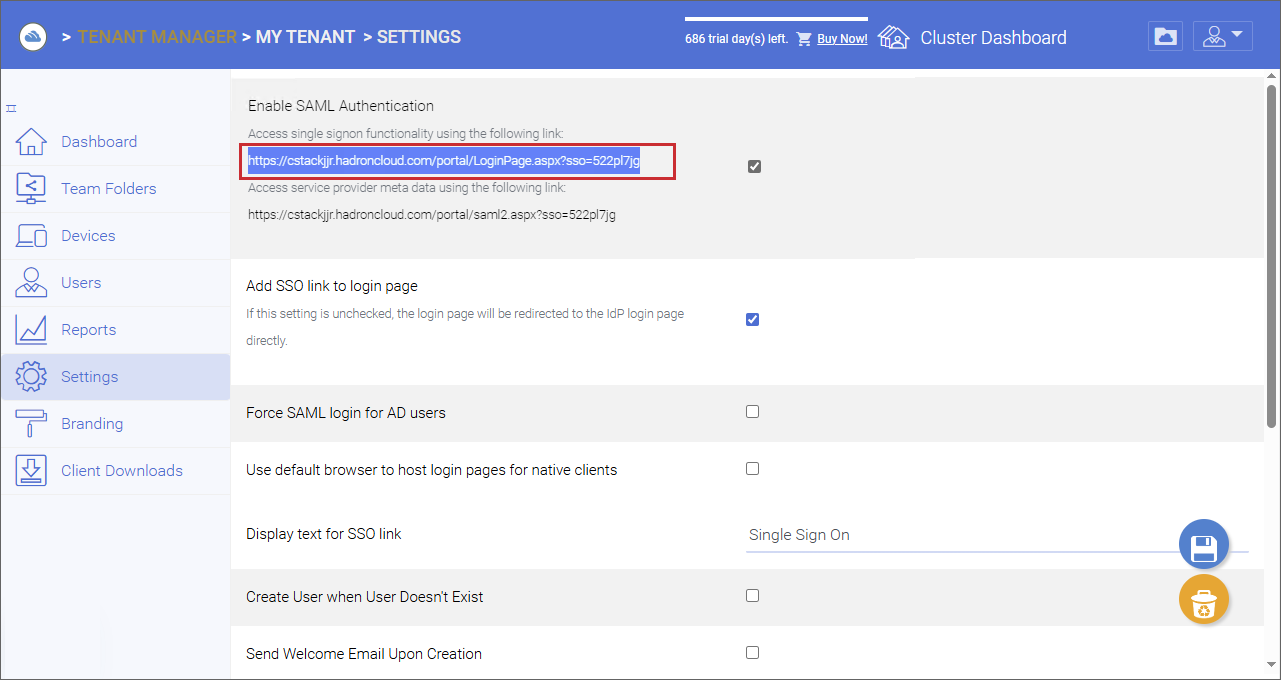Open Reports section

[x=116, y=330]
